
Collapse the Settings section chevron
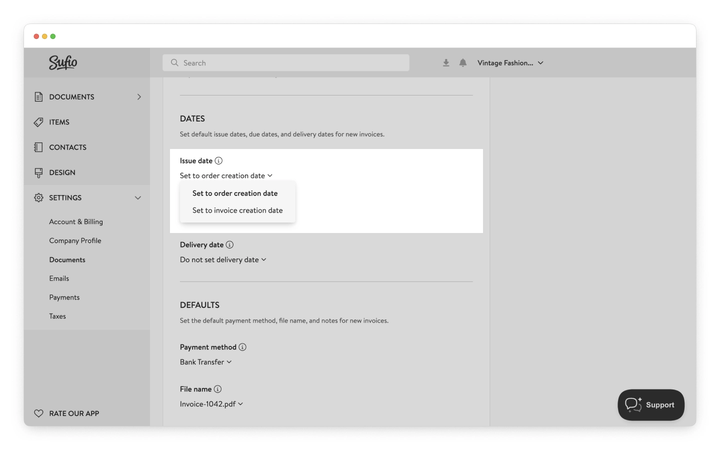click(x=138, y=198)
